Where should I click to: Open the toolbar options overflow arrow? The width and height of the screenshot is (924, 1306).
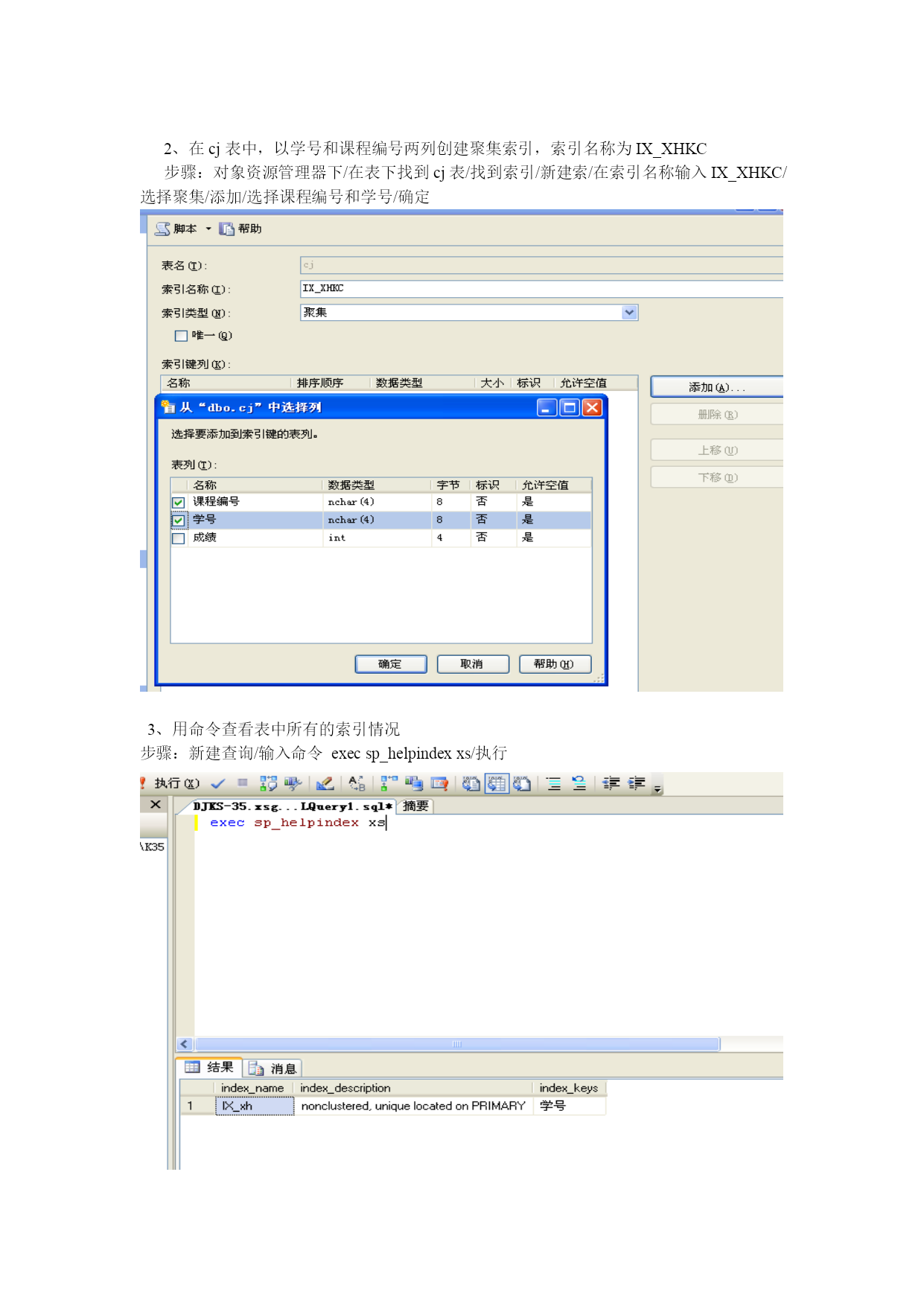coord(657,788)
